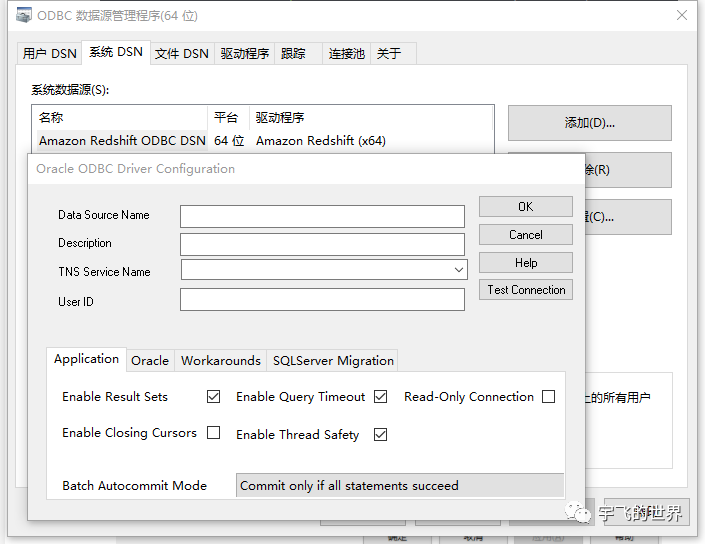Open the Batch Autocommit Mode combo box
Image resolution: width=705 pixels, height=544 pixels.
point(400,486)
